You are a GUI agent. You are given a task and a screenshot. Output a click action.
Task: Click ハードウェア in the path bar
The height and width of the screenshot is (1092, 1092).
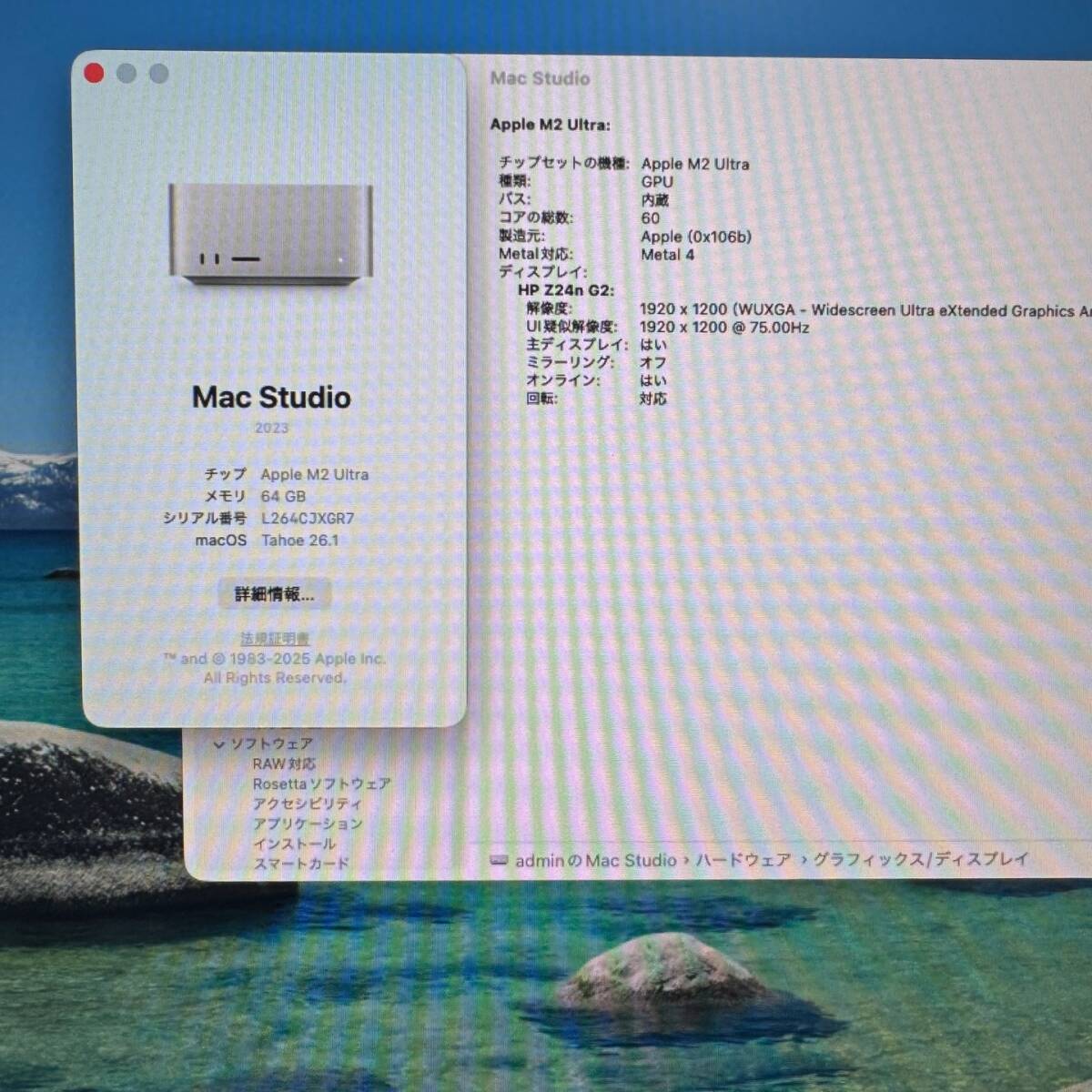pos(743,860)
